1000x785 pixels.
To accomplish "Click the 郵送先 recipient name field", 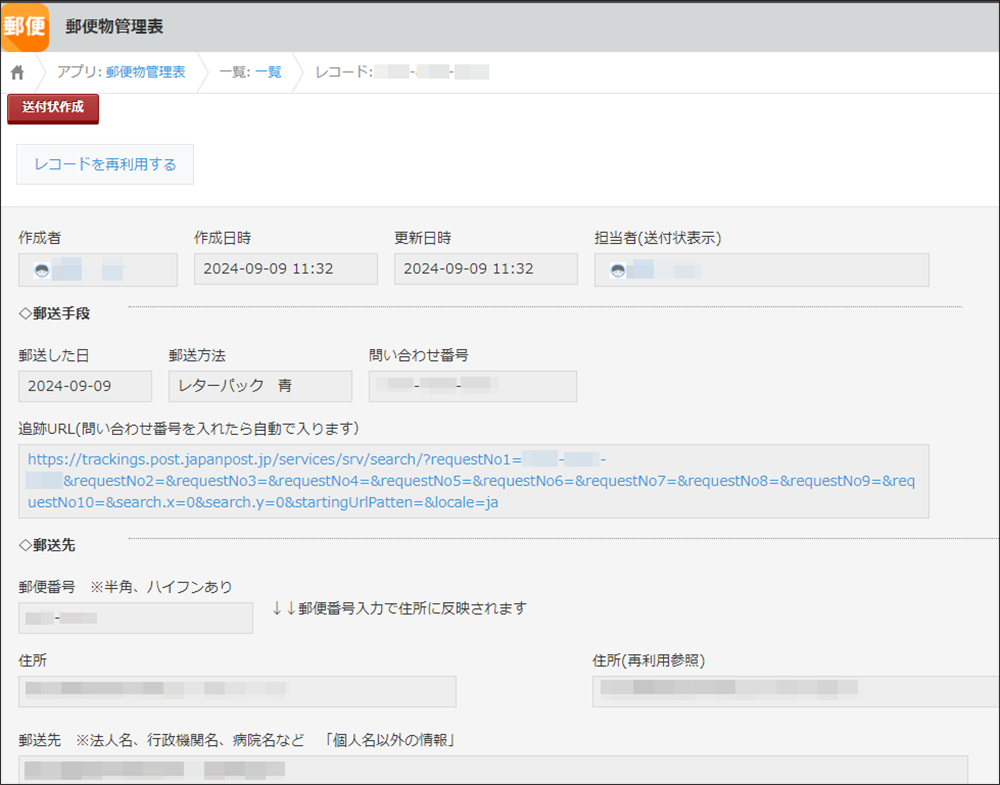I will click(x=490, y=769).
